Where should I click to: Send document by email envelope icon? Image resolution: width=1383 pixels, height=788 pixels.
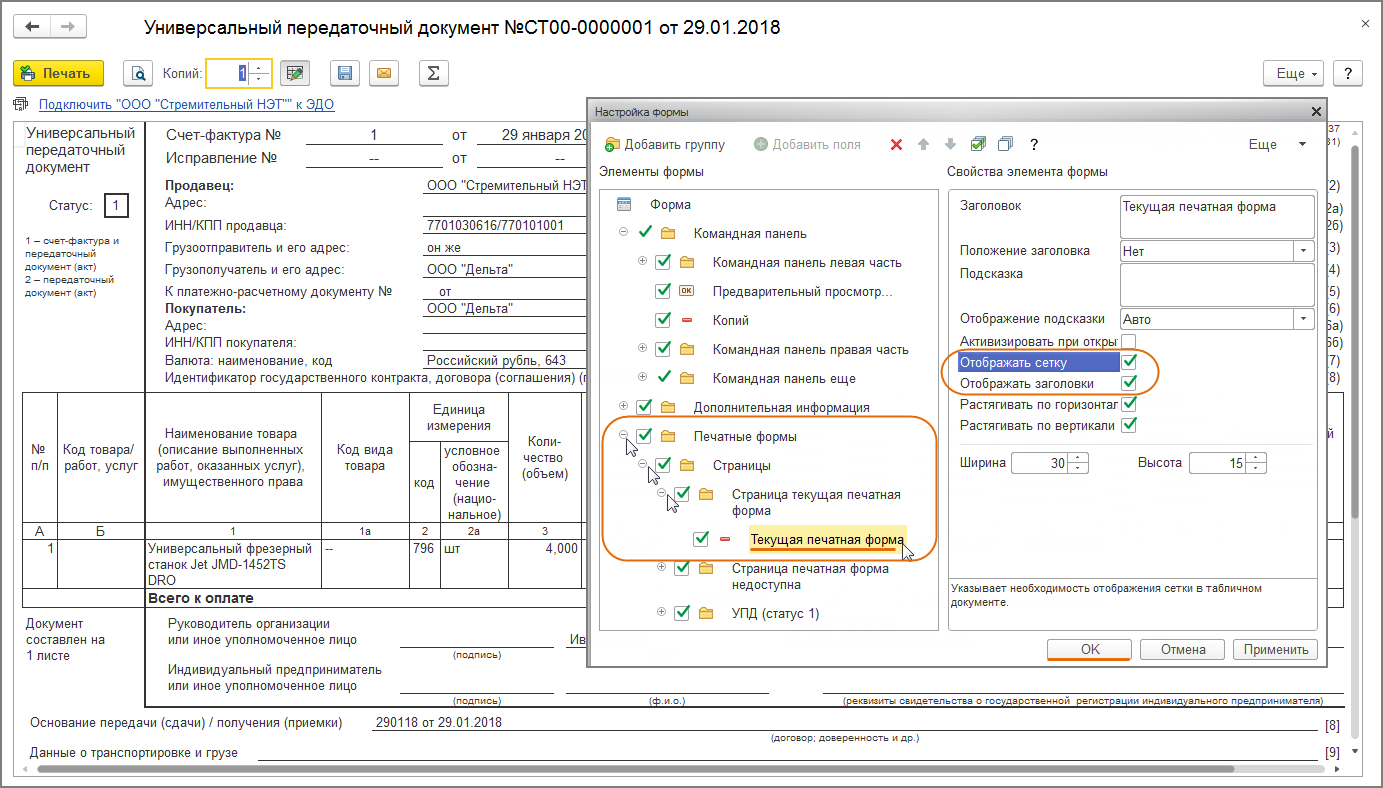383,74
